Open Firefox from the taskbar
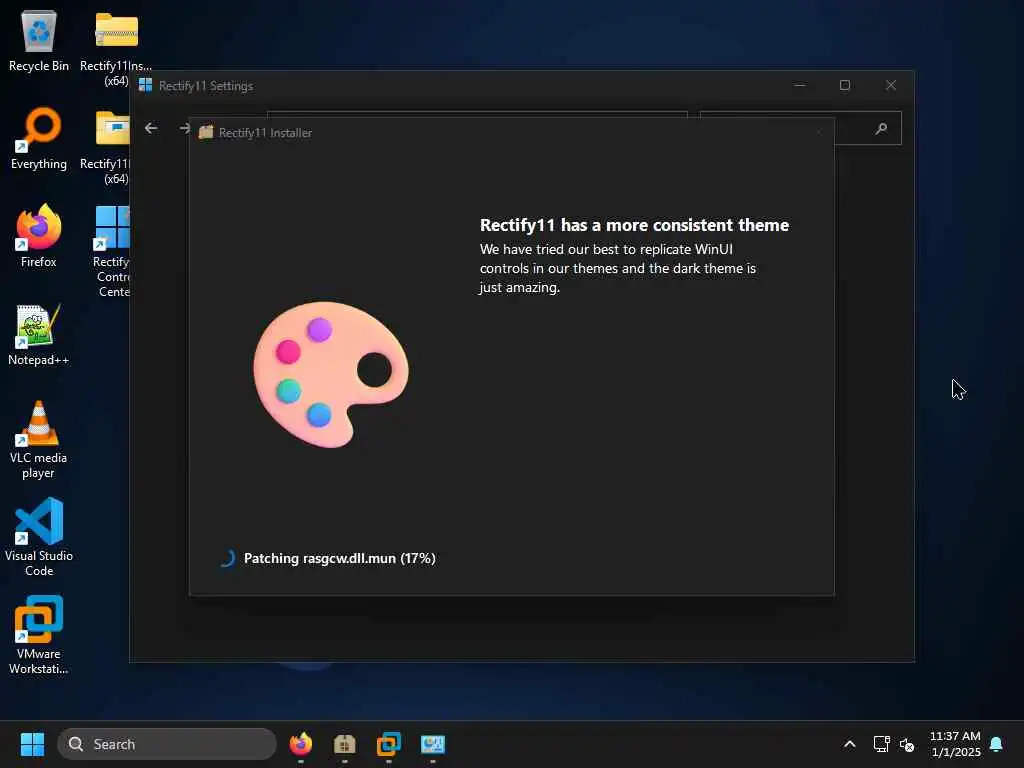Screen dimensions: 1024x768 point(300,744)
